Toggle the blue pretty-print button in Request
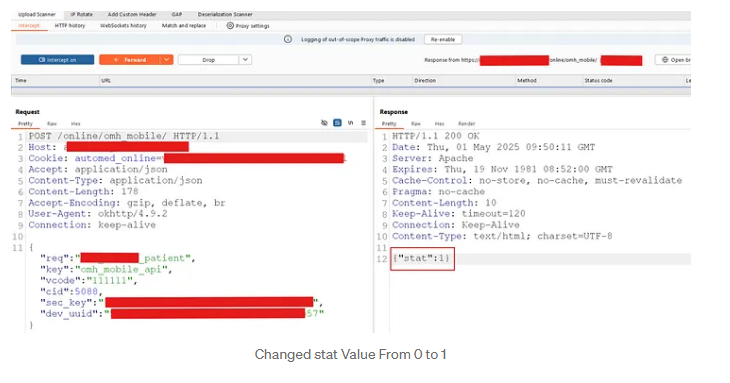The image size is (730, 383). [338, 123]
